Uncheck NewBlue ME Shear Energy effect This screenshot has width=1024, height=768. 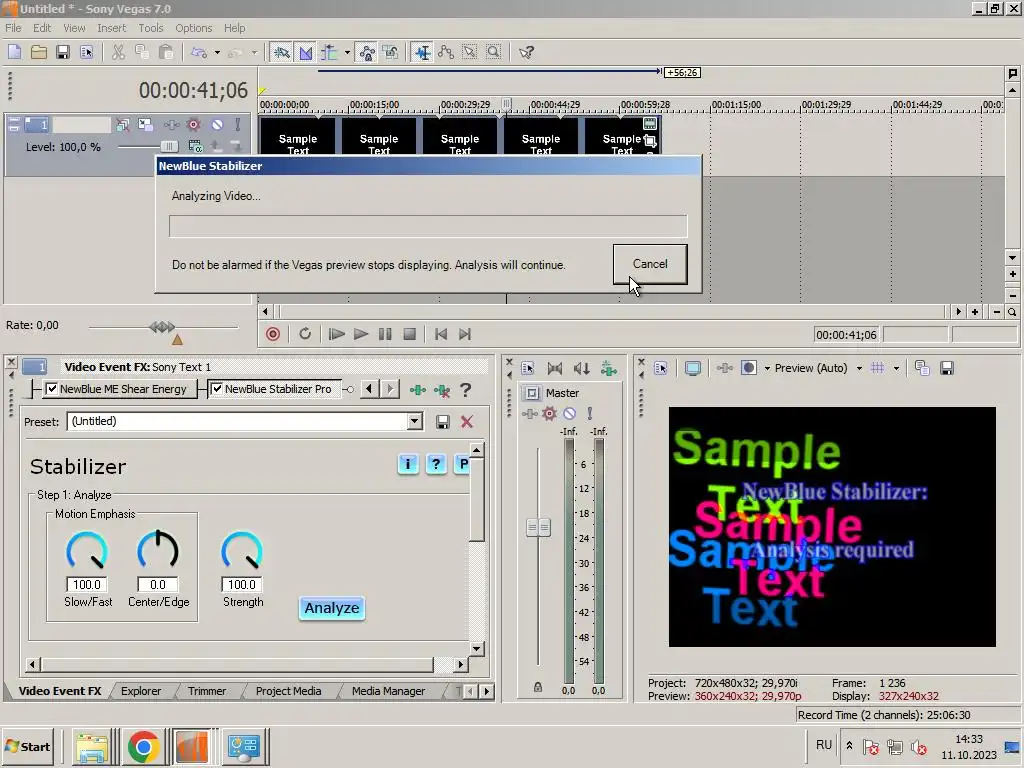(x=52, y=389)
